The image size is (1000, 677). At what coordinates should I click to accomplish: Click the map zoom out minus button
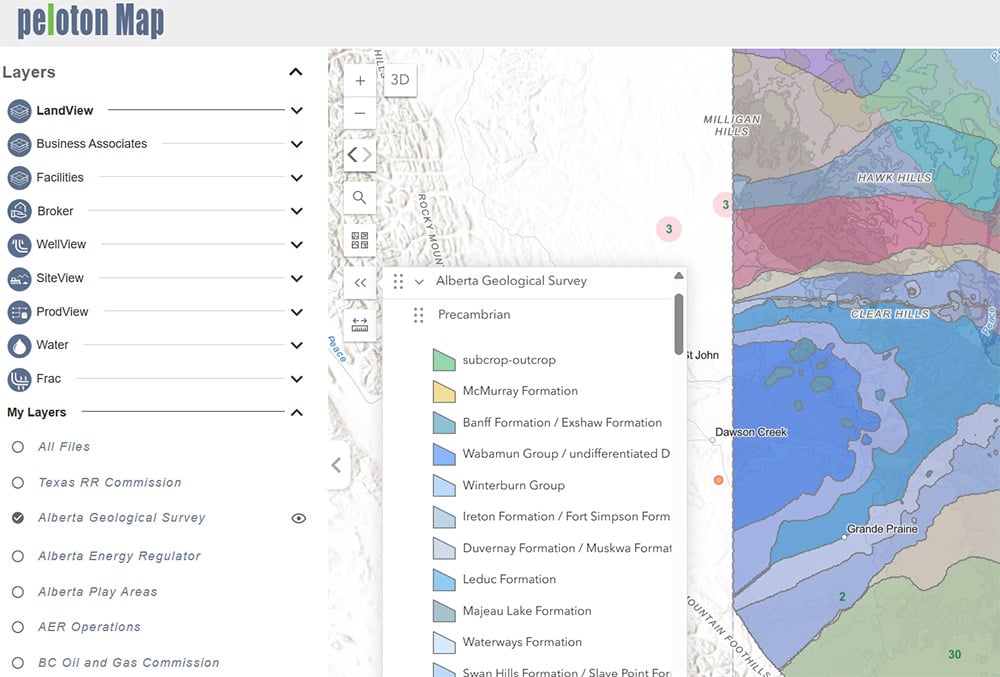[x=360, y=113]
